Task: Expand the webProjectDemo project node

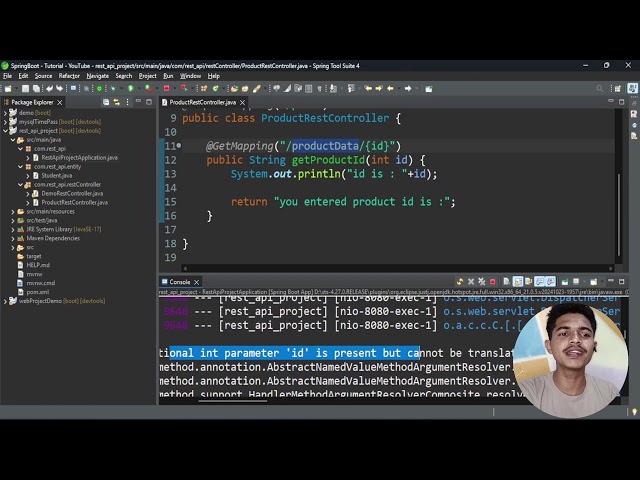Action: pos(5,301)
